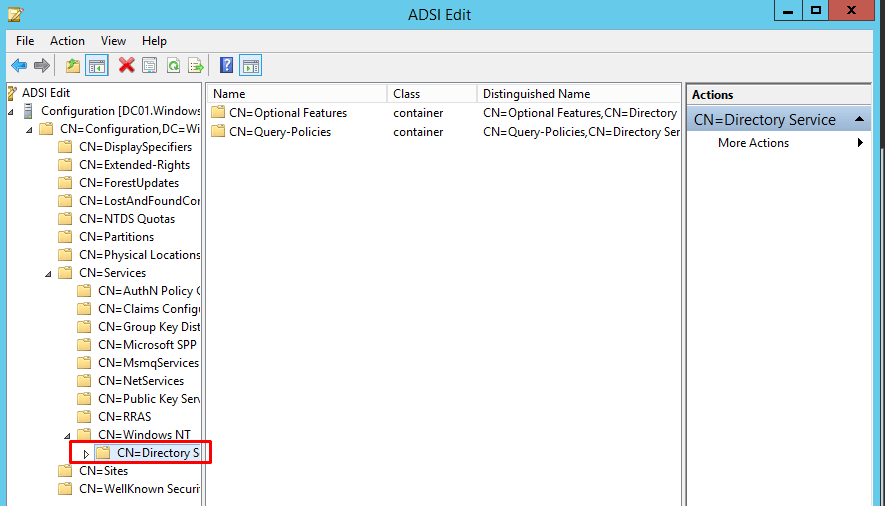885x506 pixels.
Task: Select CN=NTDS Quotas in the tree
Action: pyautogui.click(x=127, y=219)
